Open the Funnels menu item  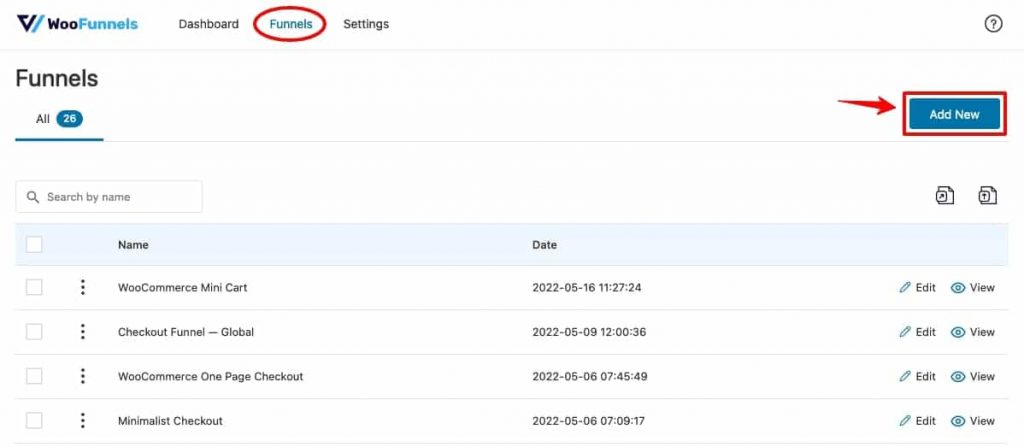coord(291,24)
